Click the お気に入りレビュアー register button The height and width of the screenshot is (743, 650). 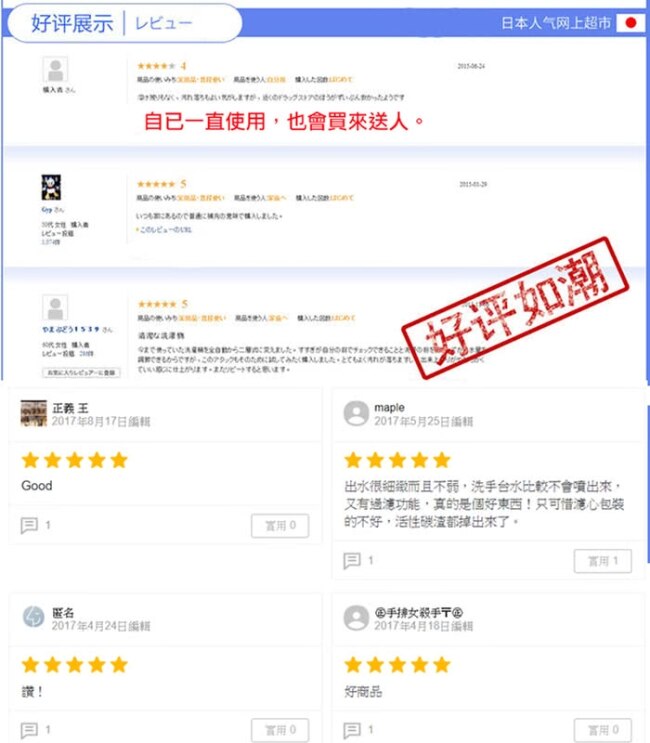(81, 372)
